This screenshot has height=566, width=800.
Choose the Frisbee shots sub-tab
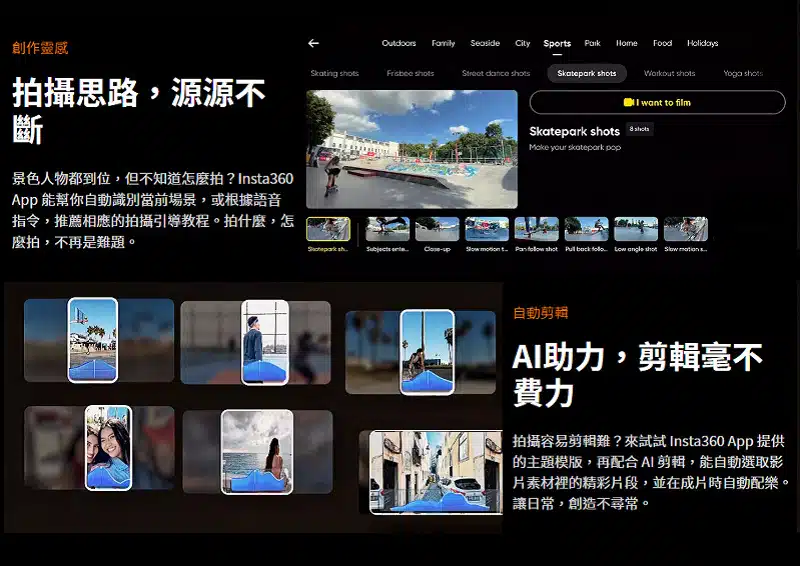click(x=410, y=74)
